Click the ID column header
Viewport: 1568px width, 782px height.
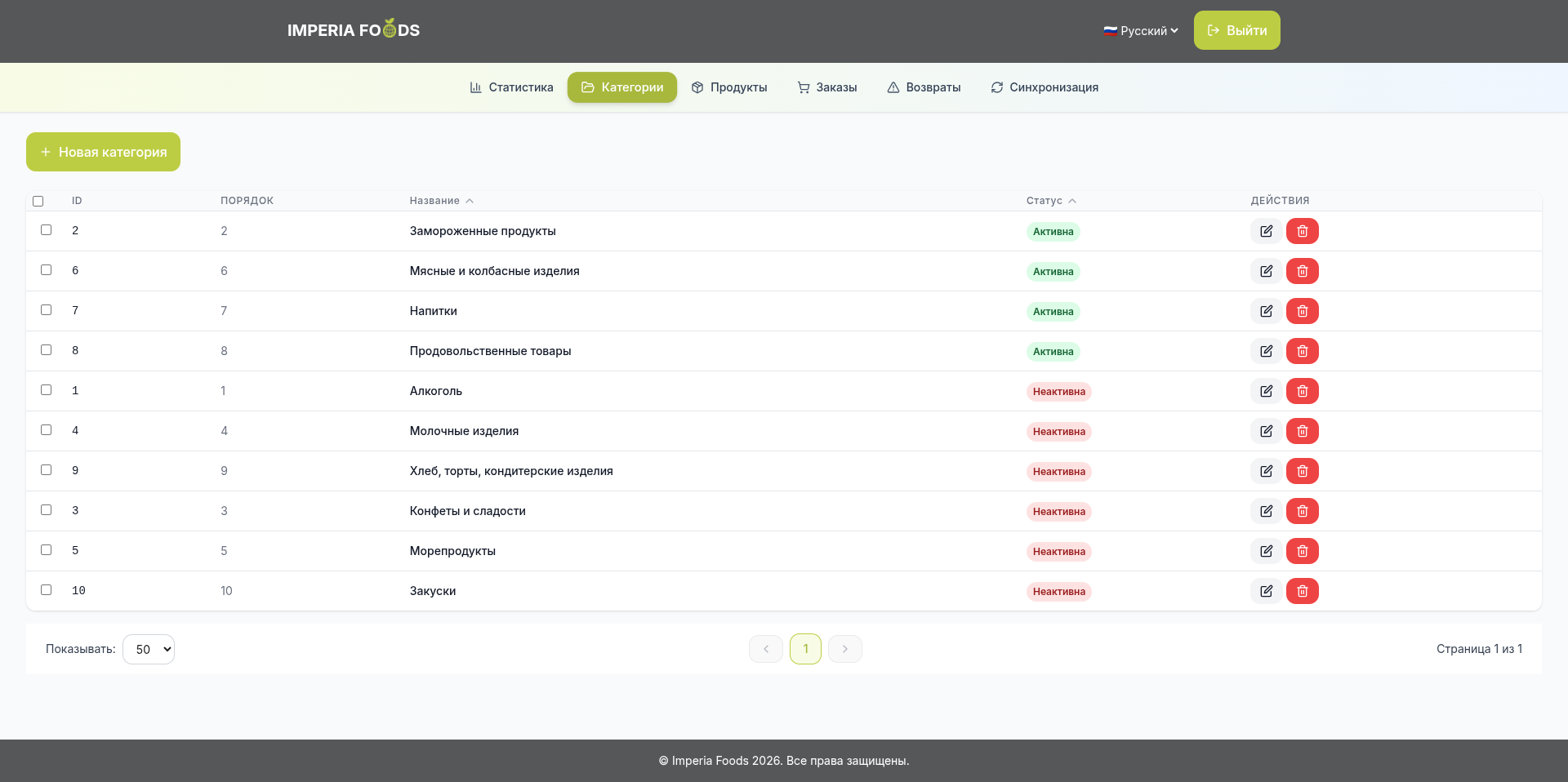pos(77,201)
